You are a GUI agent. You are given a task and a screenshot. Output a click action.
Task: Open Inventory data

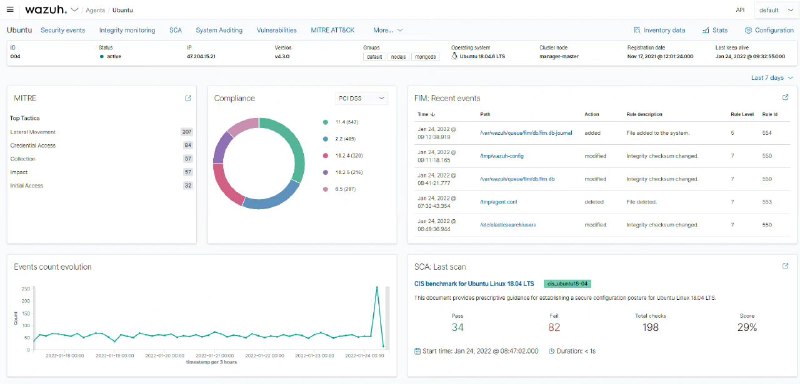pyautogui.click(x=659, y=31)
